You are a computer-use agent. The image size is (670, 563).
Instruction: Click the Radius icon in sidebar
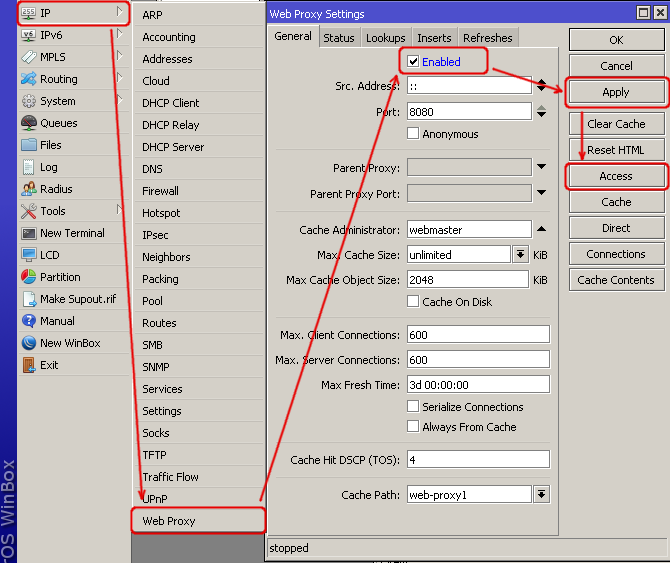(29, 189)
